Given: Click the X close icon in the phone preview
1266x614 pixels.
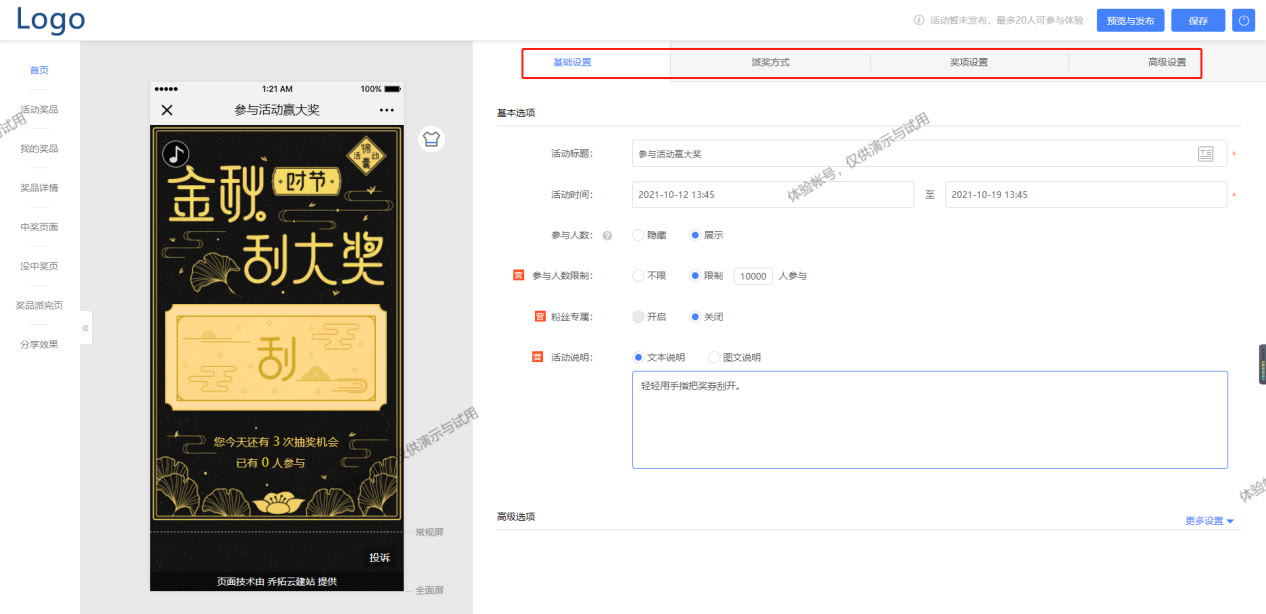Looking at the screenshot, I should [166, 110].
